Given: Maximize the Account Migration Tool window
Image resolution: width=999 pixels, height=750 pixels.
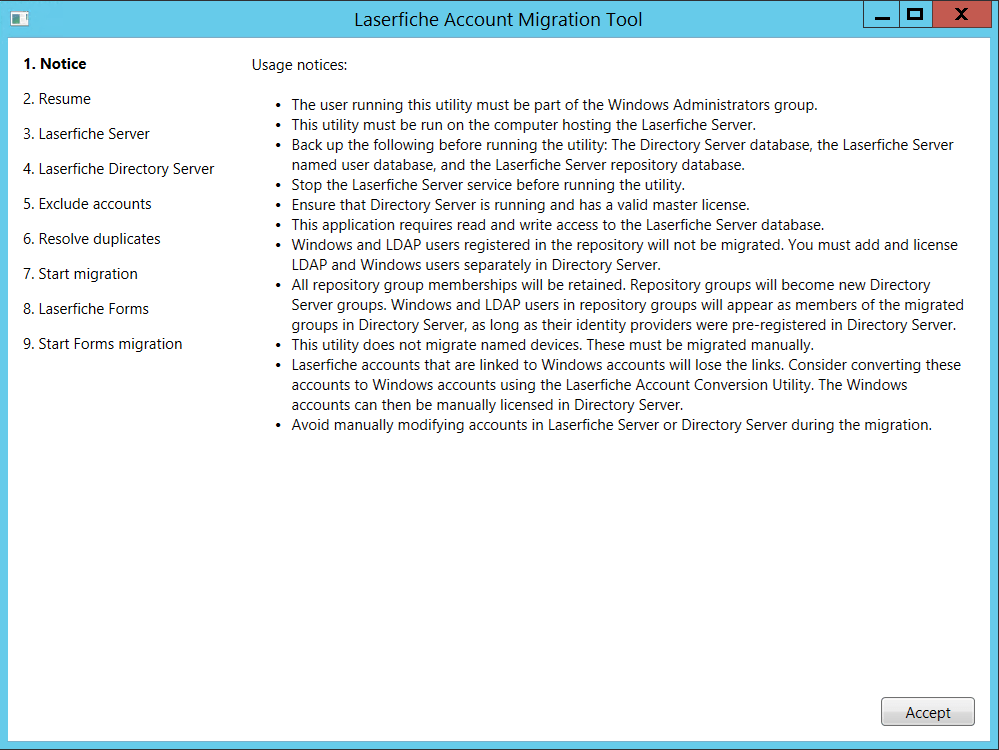Looking at the screenshot, I should tap(916, 15).
